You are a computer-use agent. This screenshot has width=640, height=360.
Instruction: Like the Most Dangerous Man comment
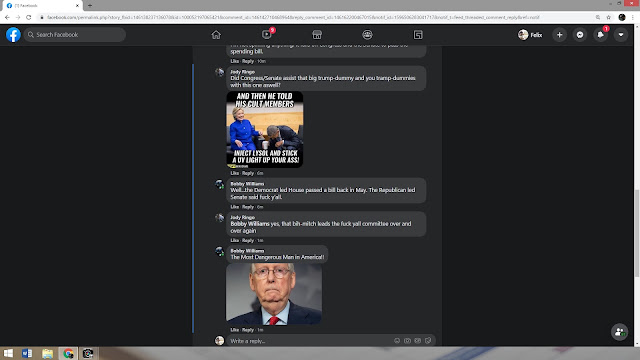point(235,330)
